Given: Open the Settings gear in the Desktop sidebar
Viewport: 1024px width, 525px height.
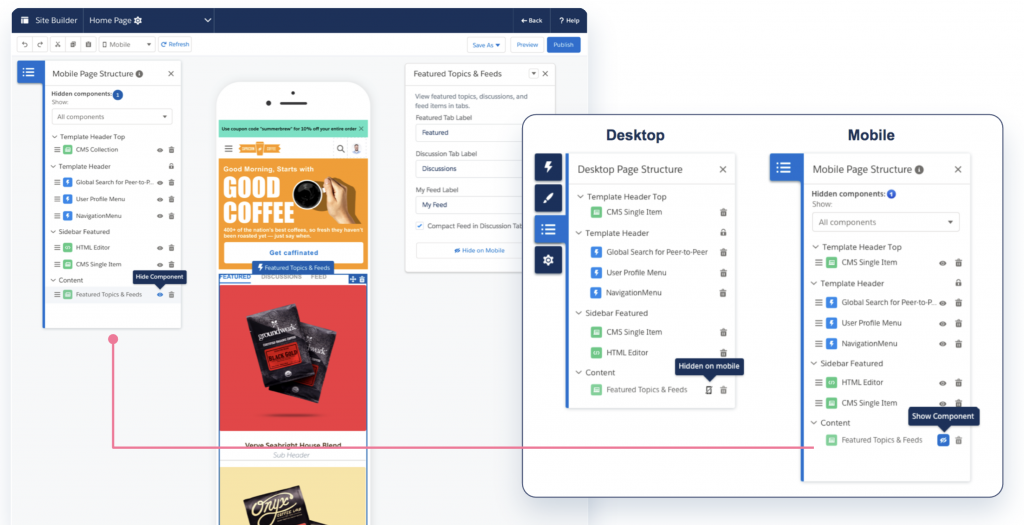Looking at the screenshot, I should 549,261.
